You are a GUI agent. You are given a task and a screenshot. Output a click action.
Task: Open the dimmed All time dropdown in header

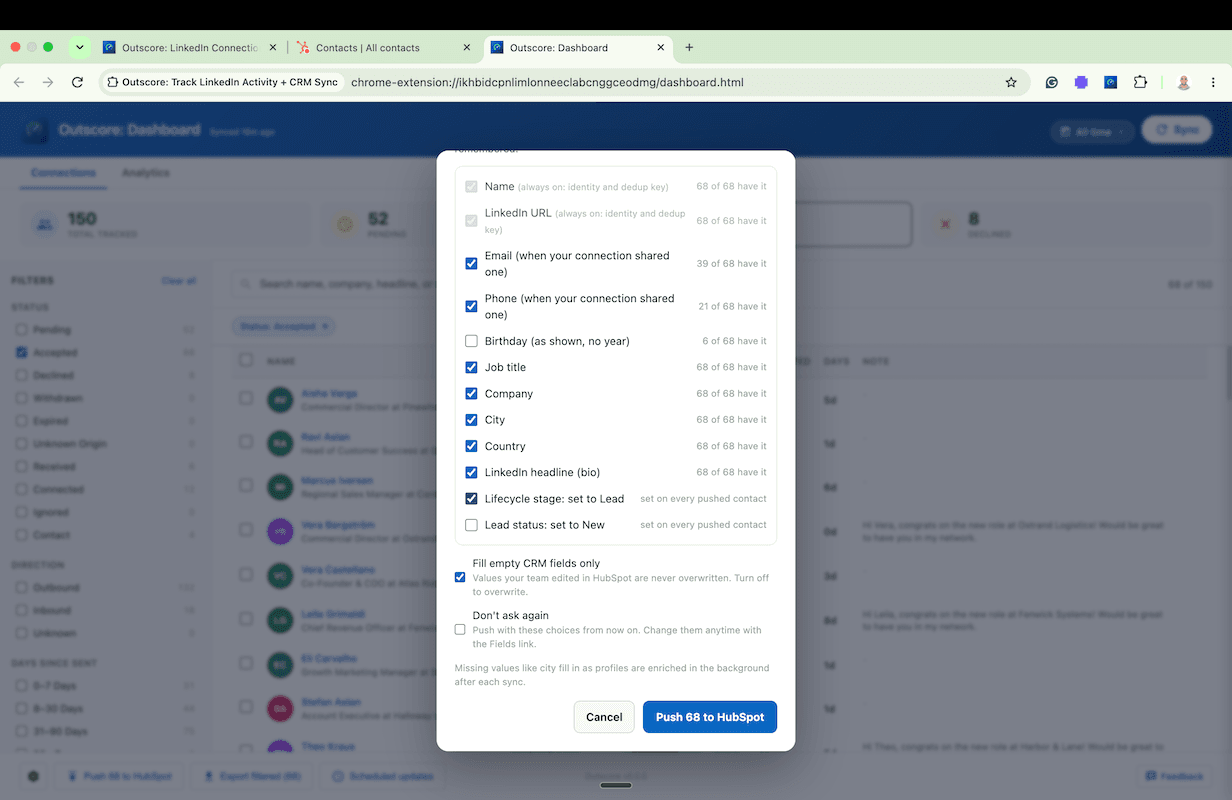pyautogui.click(x=1092, y=131)
